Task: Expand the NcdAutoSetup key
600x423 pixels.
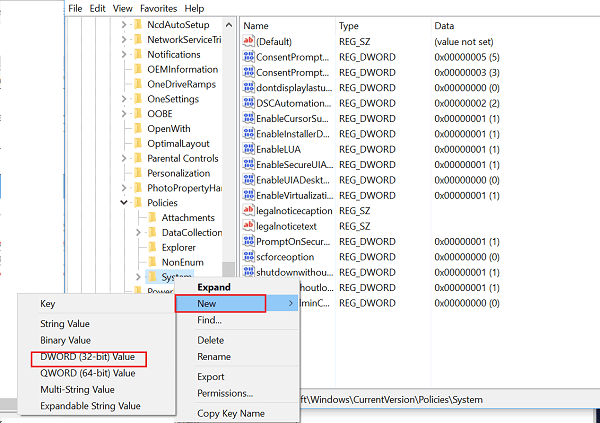Action: 124,24
